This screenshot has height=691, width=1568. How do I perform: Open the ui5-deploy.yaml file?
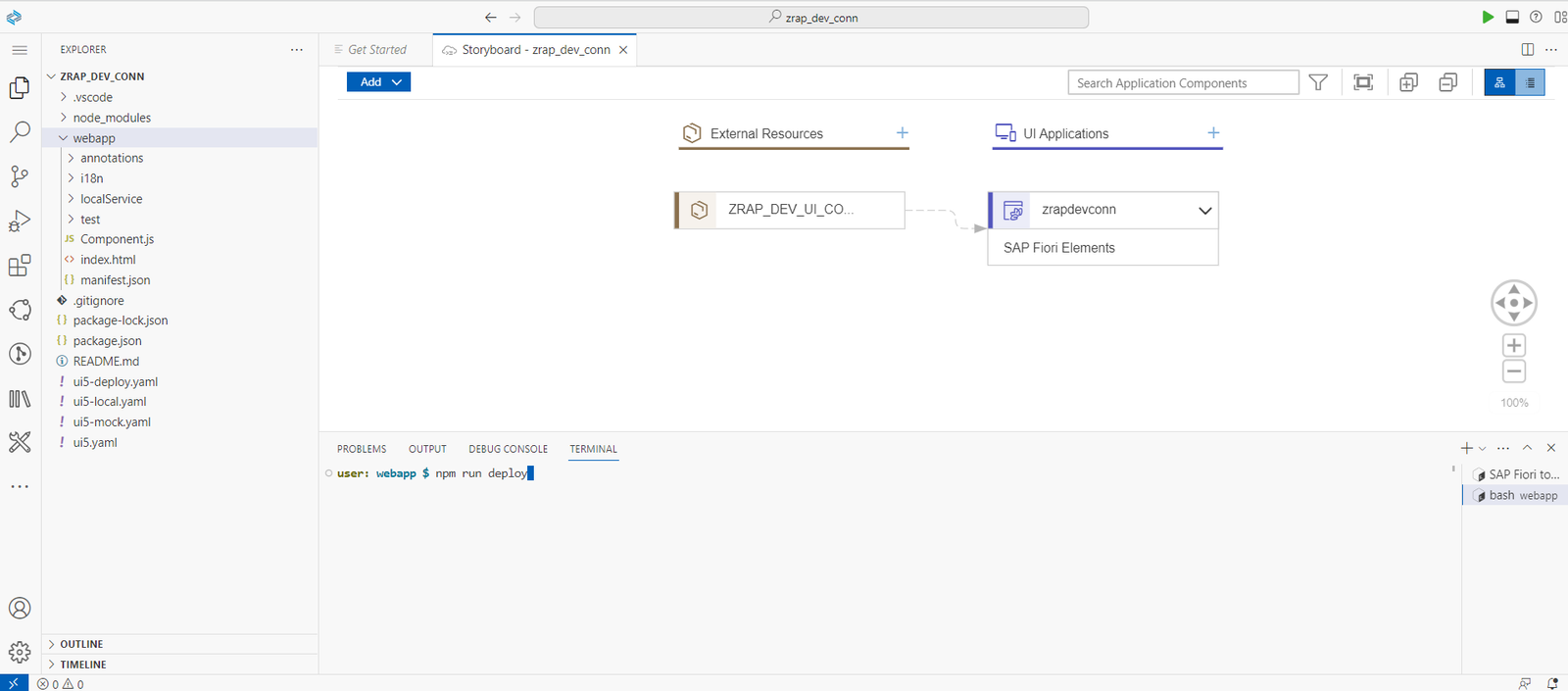[115, 382]
